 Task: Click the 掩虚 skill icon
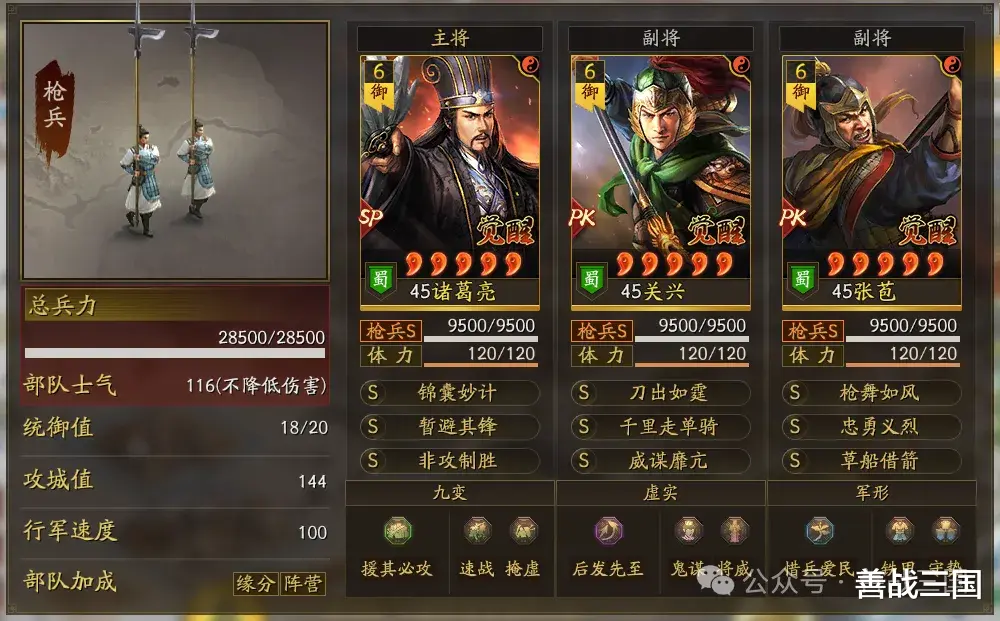523,530
